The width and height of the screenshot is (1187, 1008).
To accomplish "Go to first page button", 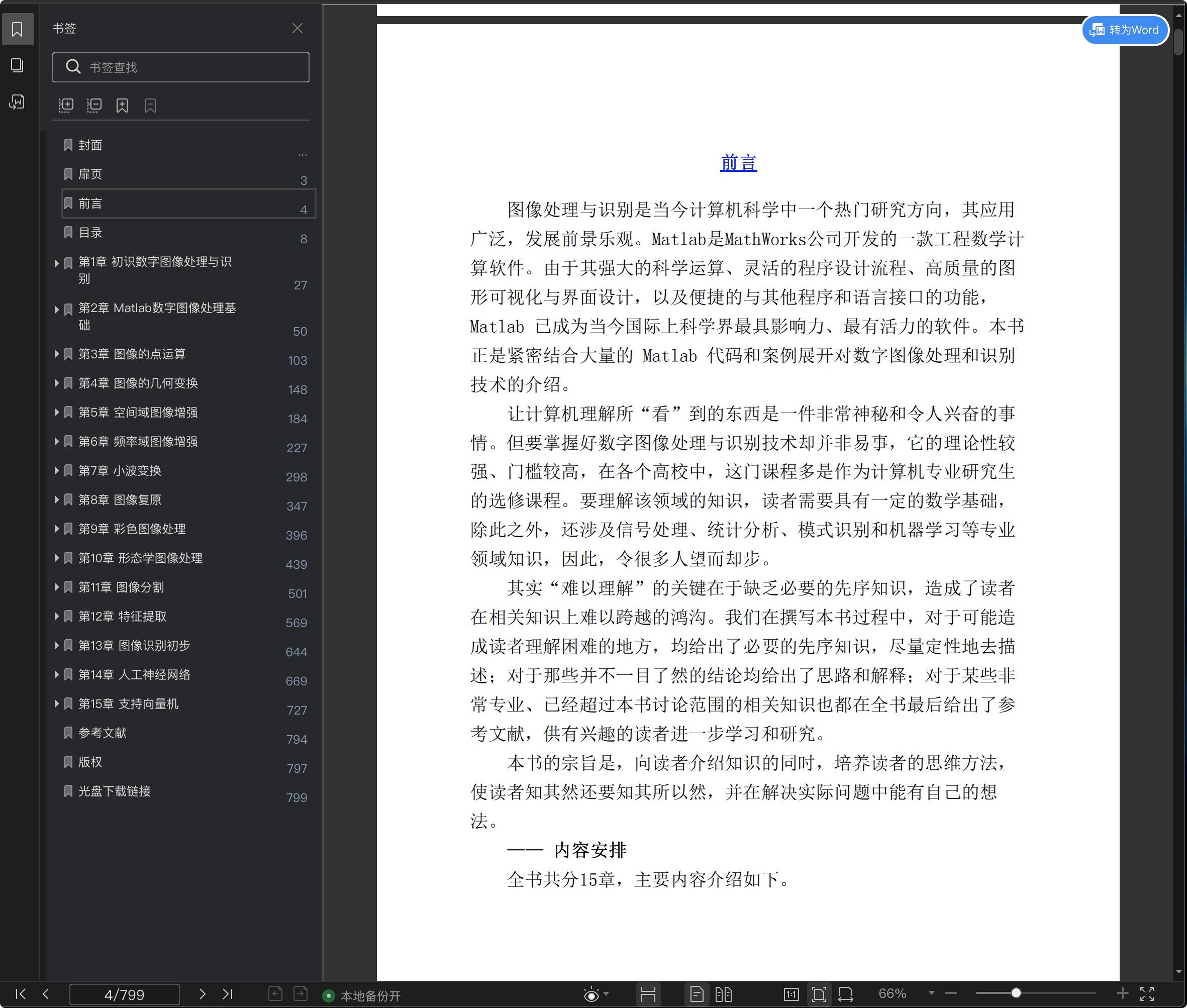I will click(x=21, y=994).
